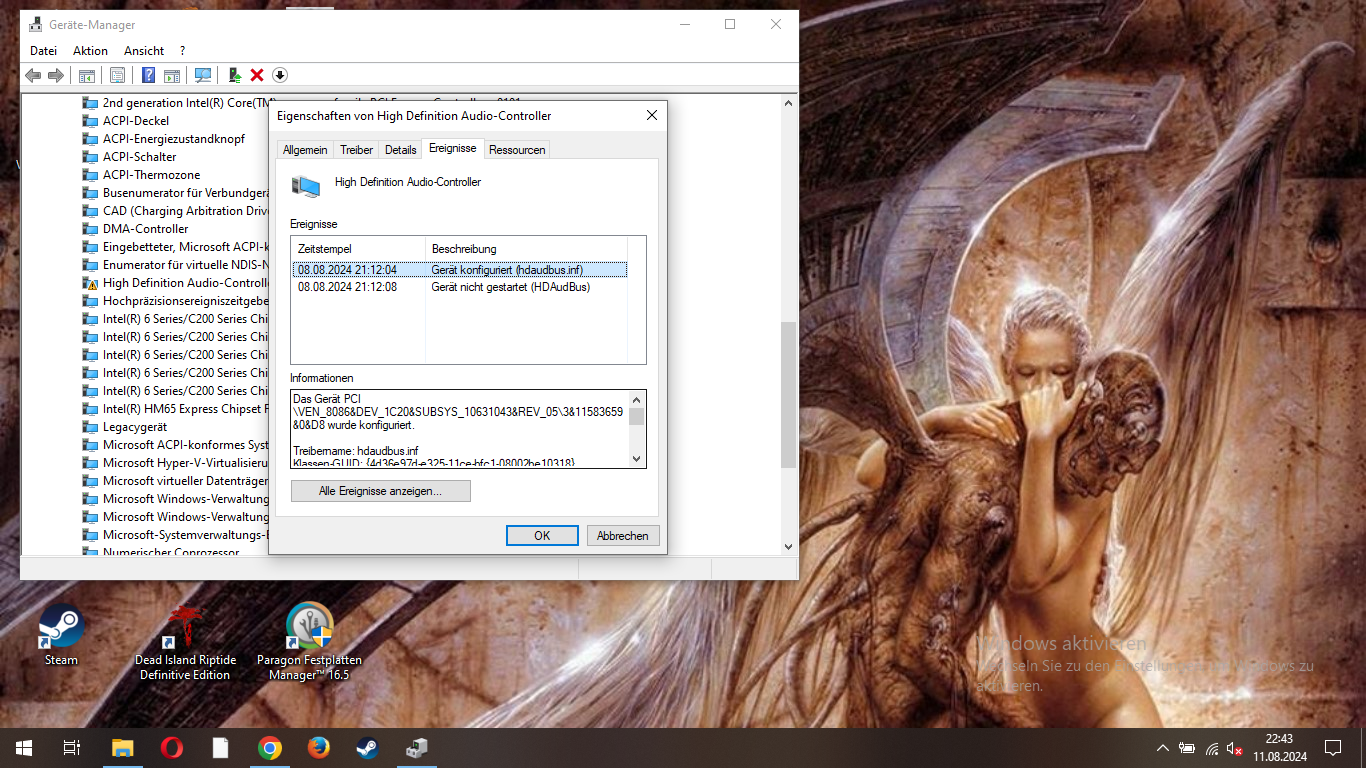Select the ACPI-Energiezustandknopf entry

pyautogui.click(x=174, y=139)
